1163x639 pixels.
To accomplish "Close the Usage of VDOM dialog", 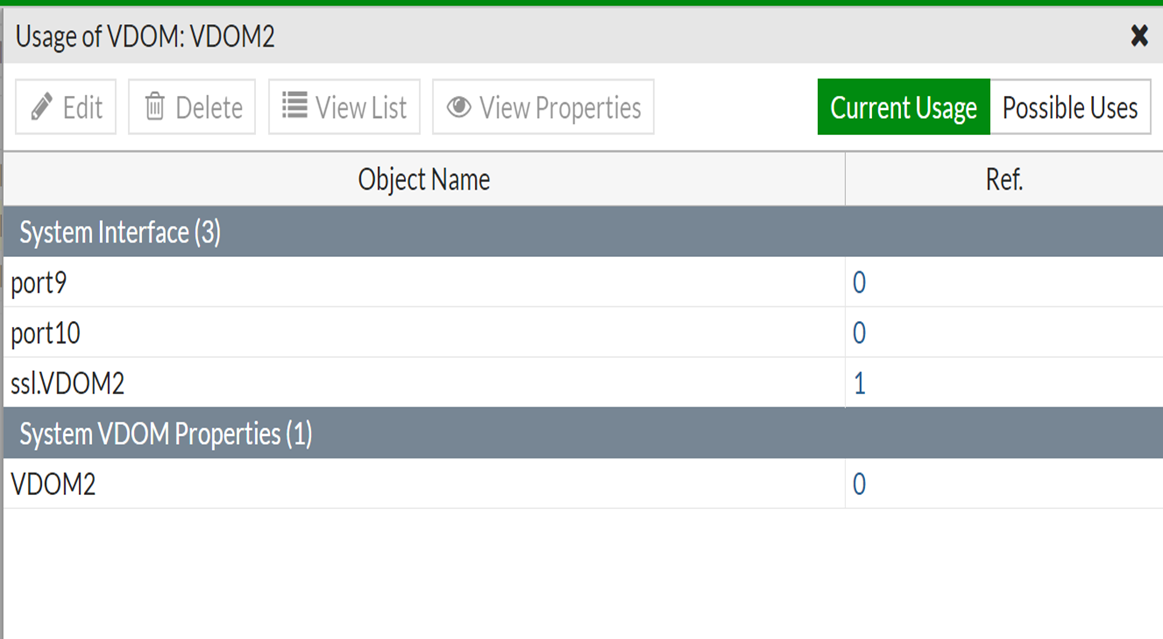I will [x=1139, y=37].
